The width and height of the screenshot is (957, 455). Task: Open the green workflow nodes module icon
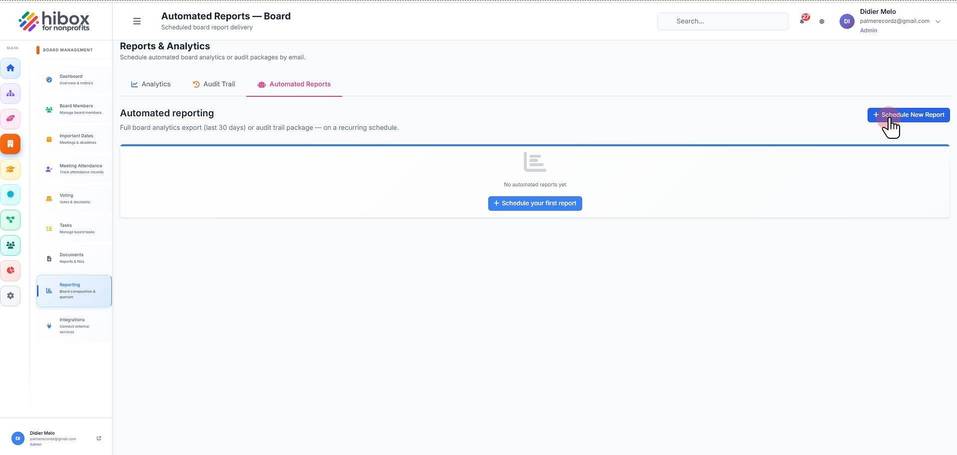[x=10, y=220]
